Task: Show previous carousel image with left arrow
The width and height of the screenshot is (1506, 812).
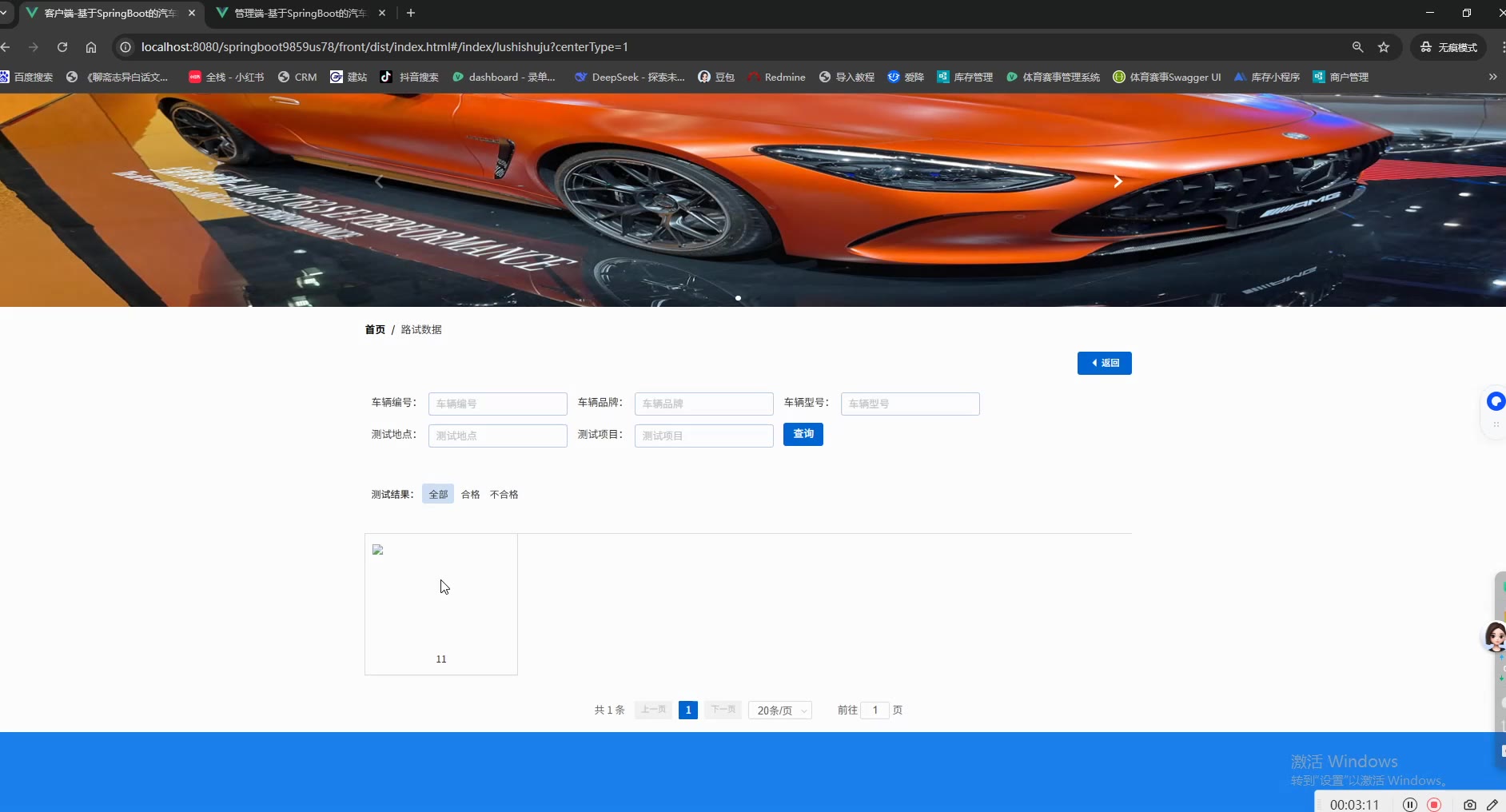Action: (x=380, y=181)
